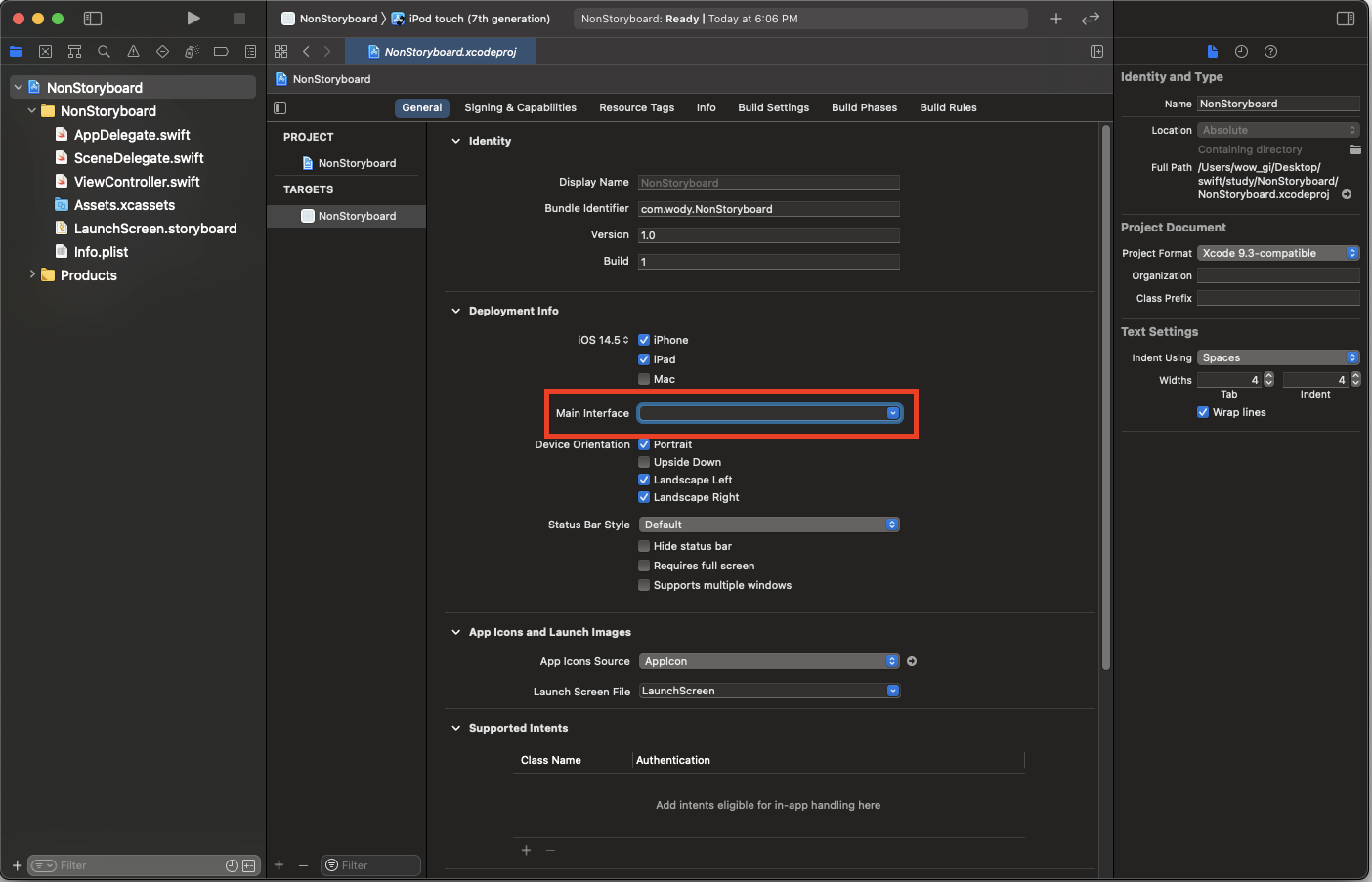This screenshot has height=882, width=1372.
Task: Open the Project Format dropdown
Action: coord(1278,253)
